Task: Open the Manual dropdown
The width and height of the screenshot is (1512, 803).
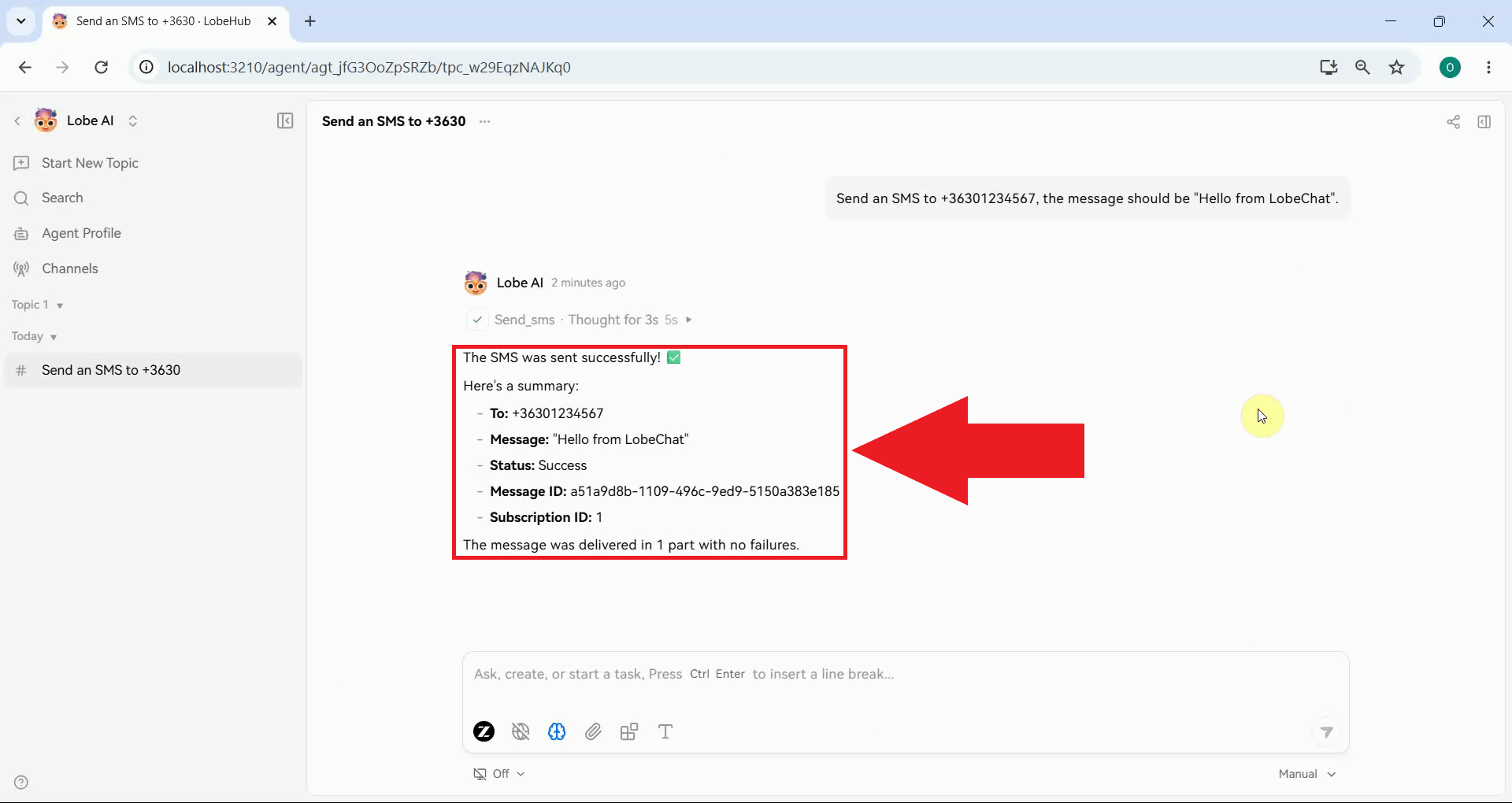Action: coord(1307,774)
